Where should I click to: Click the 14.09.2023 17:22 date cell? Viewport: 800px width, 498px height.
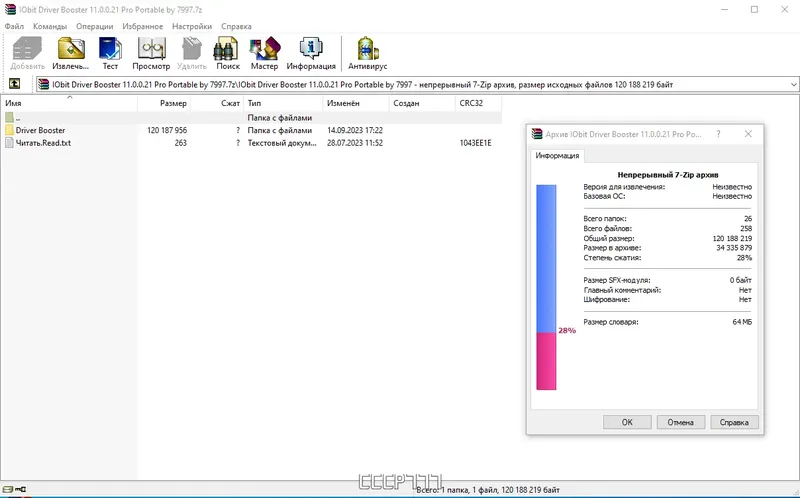click(x=355, y=130)
